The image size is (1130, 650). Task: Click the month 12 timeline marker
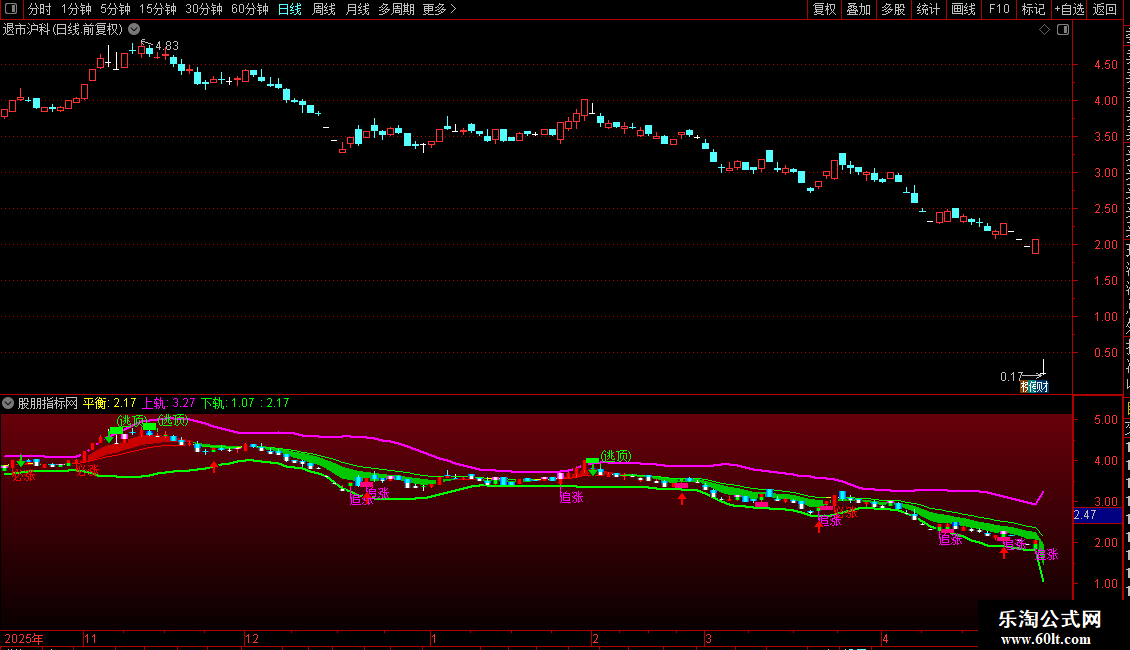coord(252,638)
